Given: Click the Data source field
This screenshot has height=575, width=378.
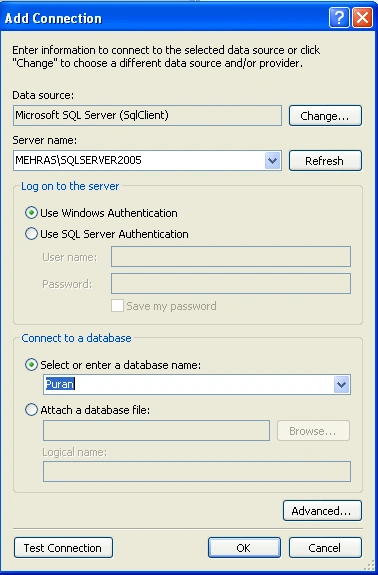Looking at the screenshot, I should coord(147,116).
